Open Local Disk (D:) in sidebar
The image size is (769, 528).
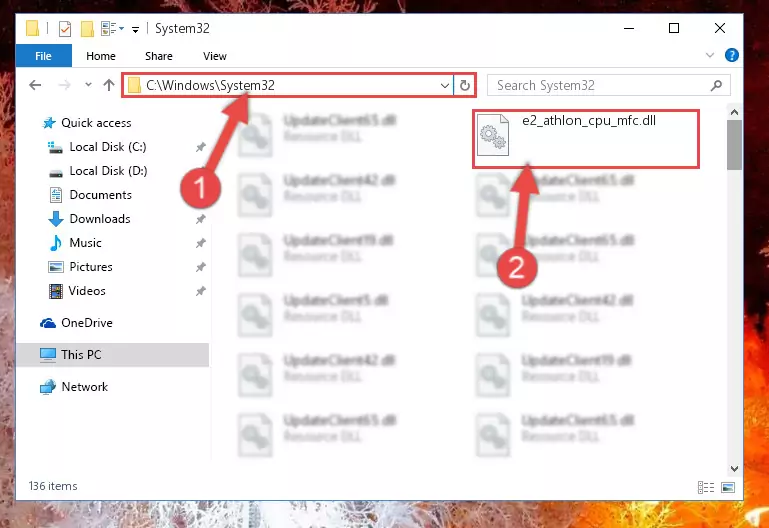(108, 171)
